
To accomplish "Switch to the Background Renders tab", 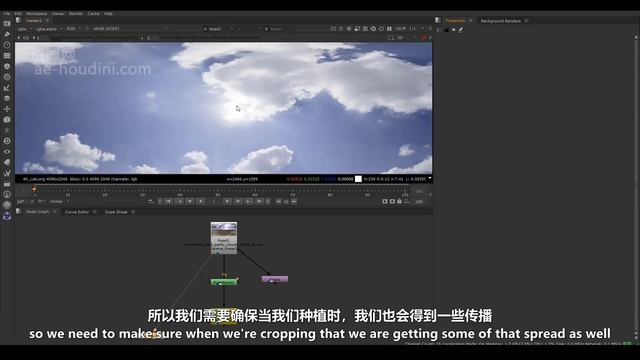I will (x=500, y=21).
